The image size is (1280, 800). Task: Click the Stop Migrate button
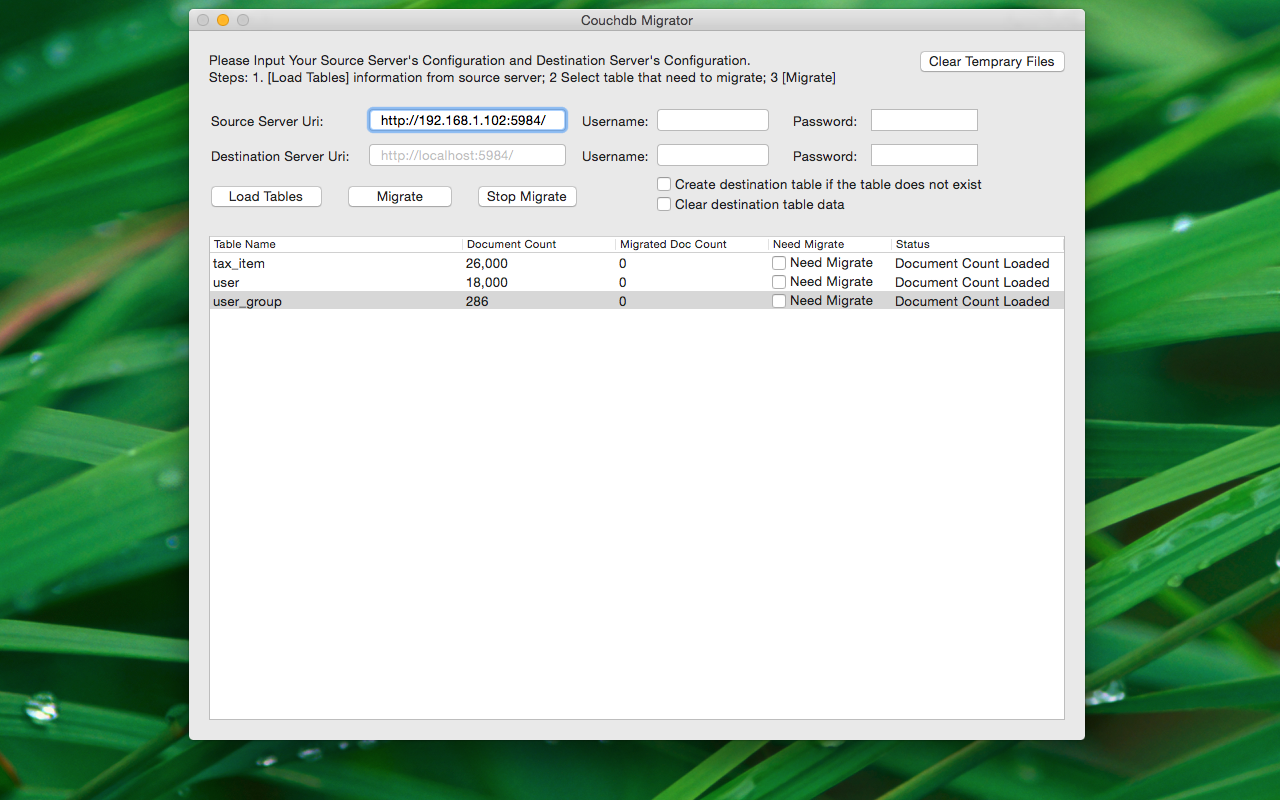527,197
